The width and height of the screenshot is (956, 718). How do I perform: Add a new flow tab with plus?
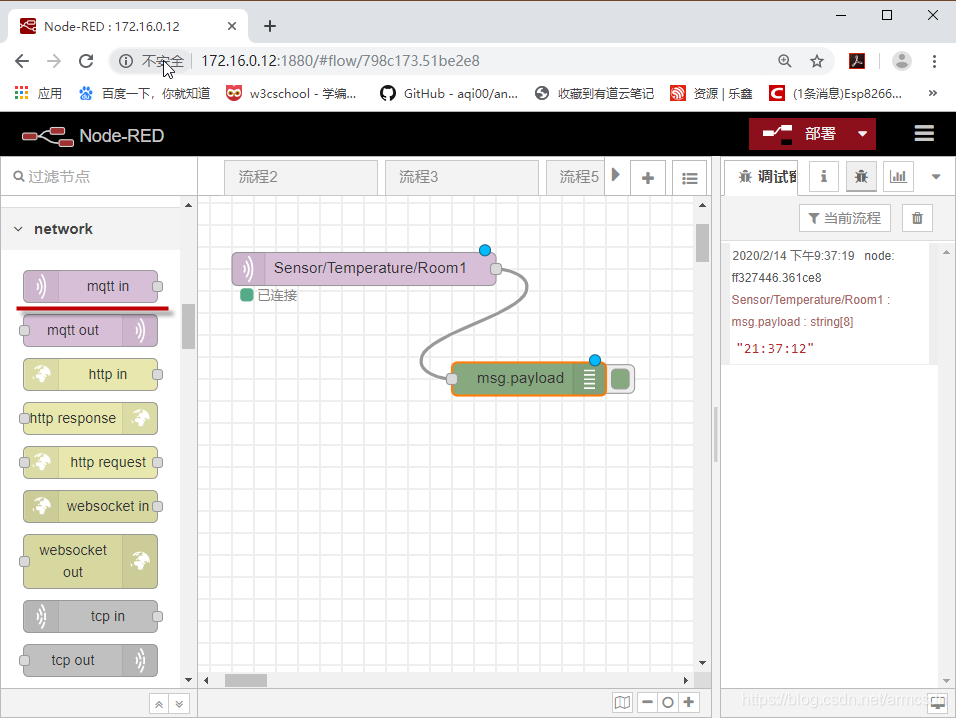[647, 178]
